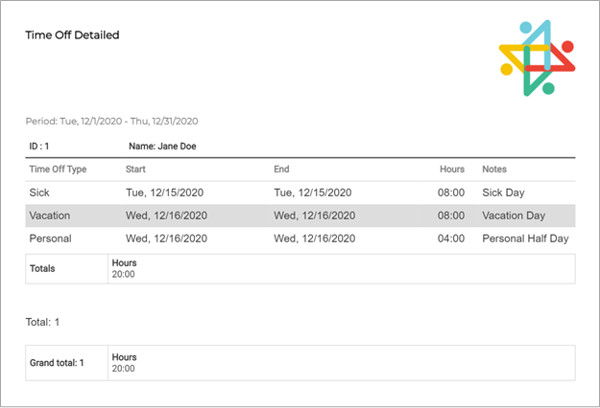
Task: Click the End column header
Action: click(281, 169)
